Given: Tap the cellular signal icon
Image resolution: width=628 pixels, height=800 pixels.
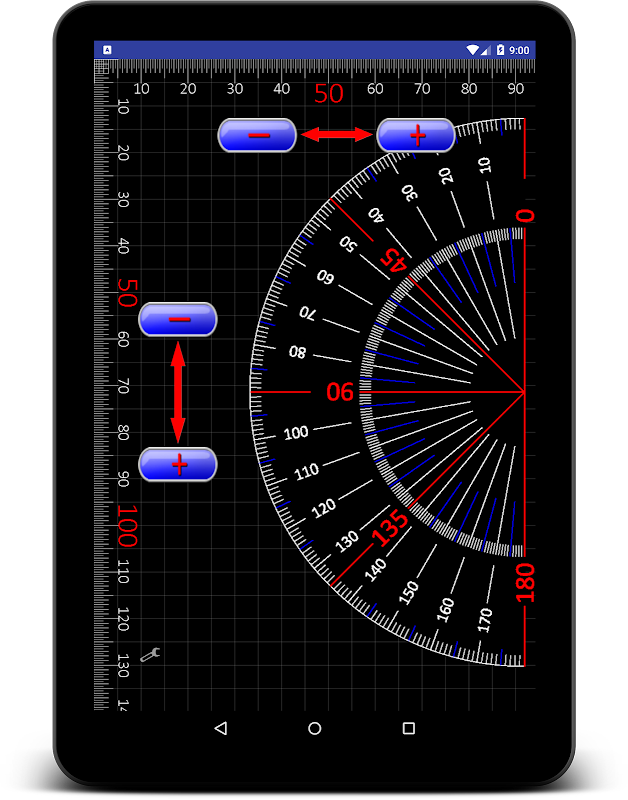Looking at the screenshot, I should click(x=486, y=50).
